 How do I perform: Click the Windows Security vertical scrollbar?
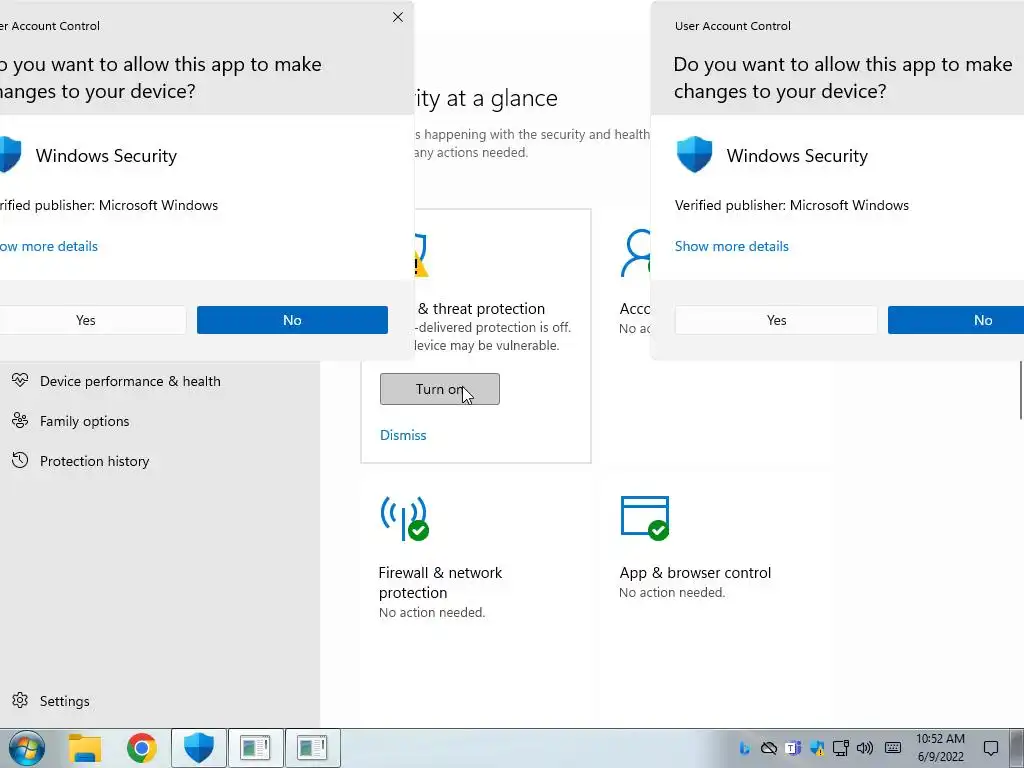click(1021, 390)
